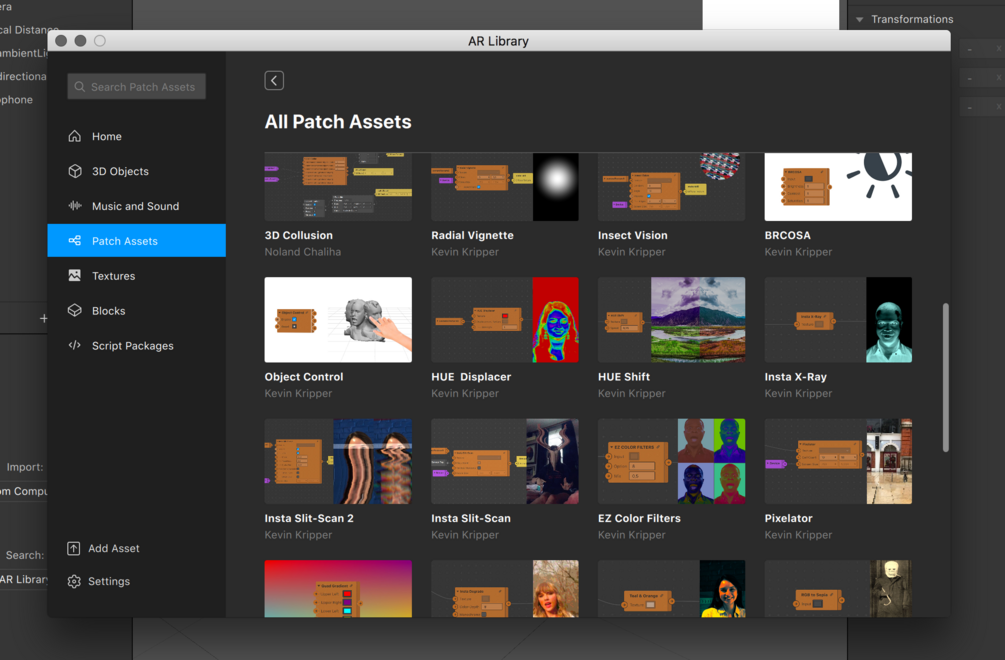Viewport: 1005px width, 660px height.
Task: Click the Music and Sound waveform icon
Action: coord(75,206)
